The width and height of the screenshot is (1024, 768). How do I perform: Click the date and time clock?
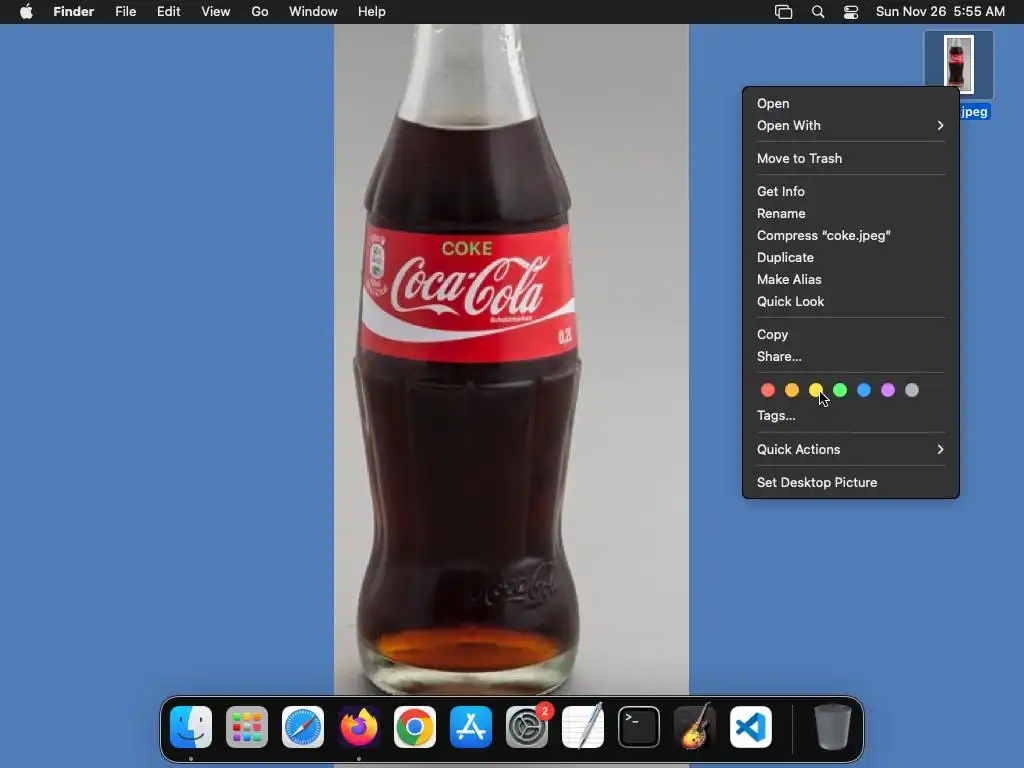(x=940, y=12)
